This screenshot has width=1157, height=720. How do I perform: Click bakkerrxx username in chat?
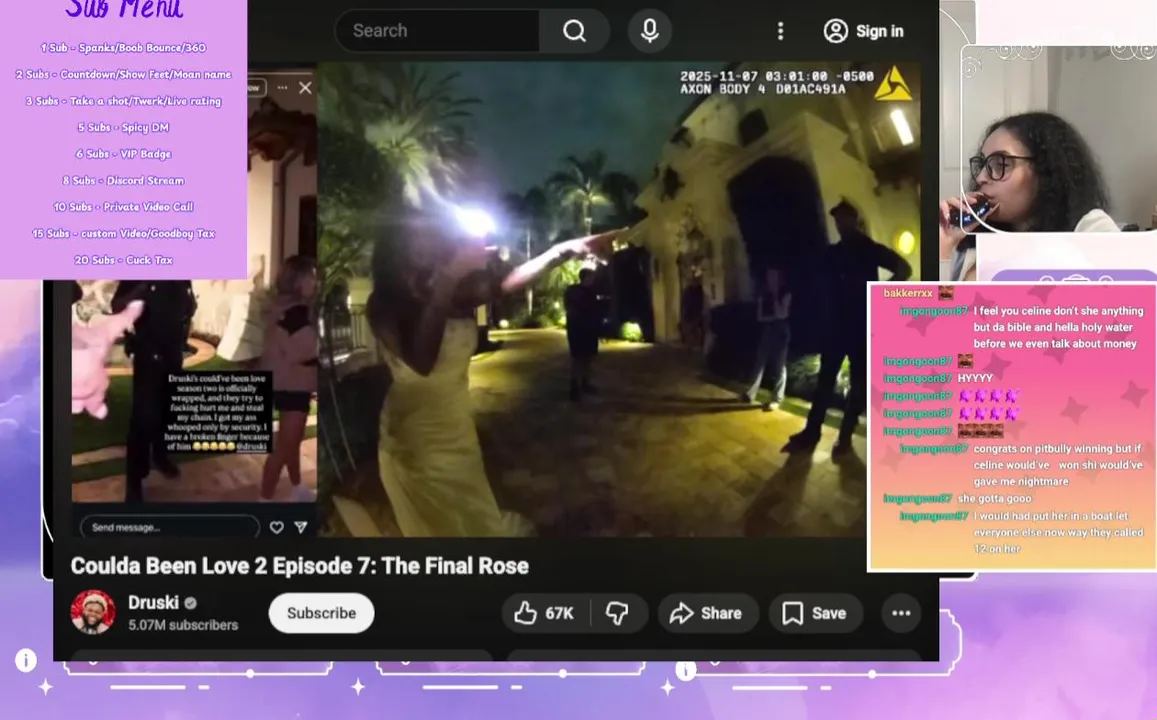coord(908,294)
